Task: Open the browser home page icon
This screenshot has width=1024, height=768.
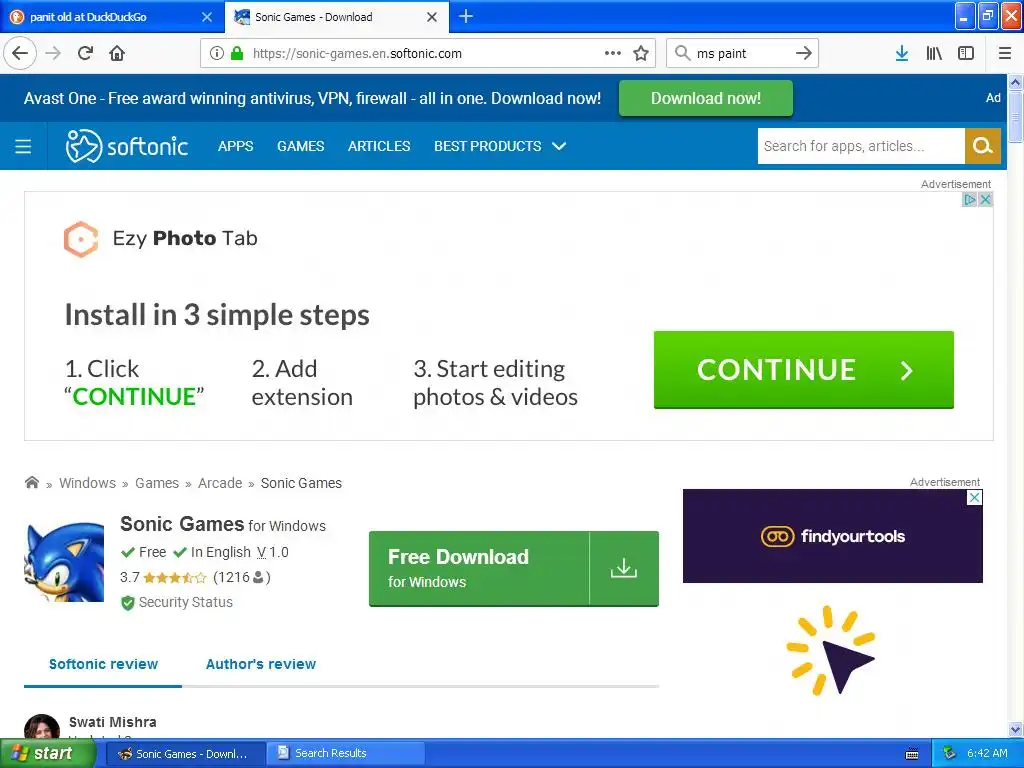Action: (x=117, y=53)
